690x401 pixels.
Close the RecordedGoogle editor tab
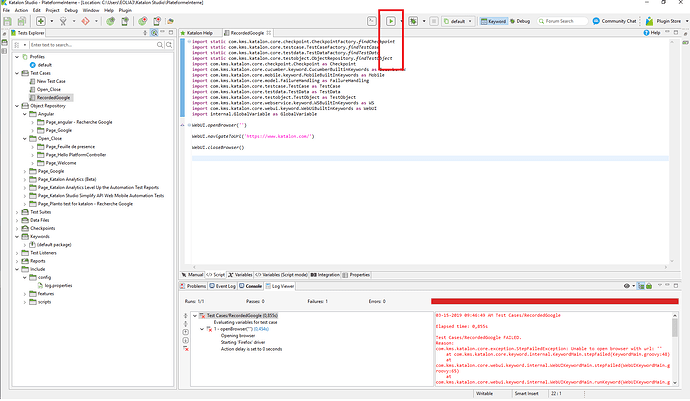tap(268, 33)
